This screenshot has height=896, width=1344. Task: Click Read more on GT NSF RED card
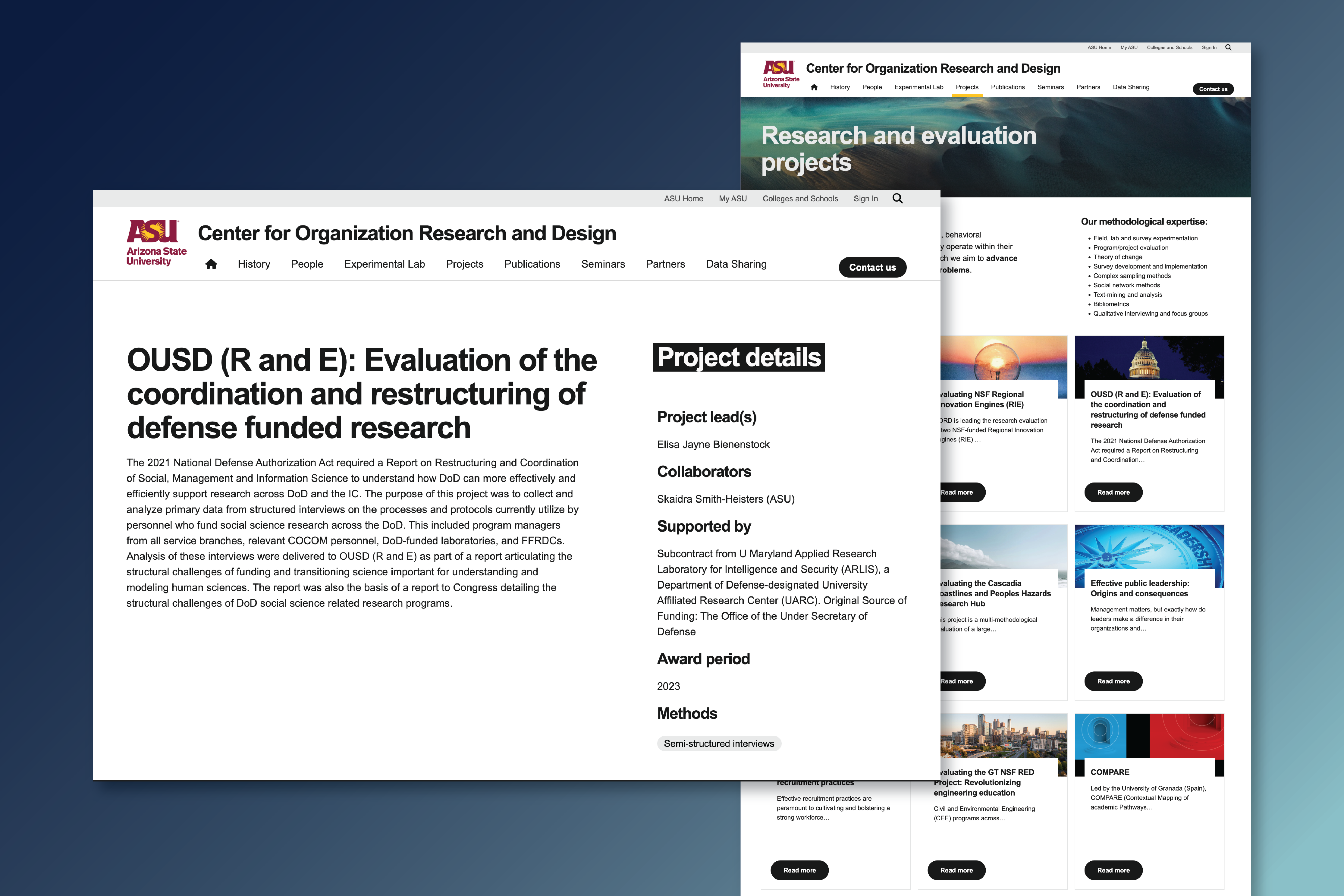[x=956, y=870]
